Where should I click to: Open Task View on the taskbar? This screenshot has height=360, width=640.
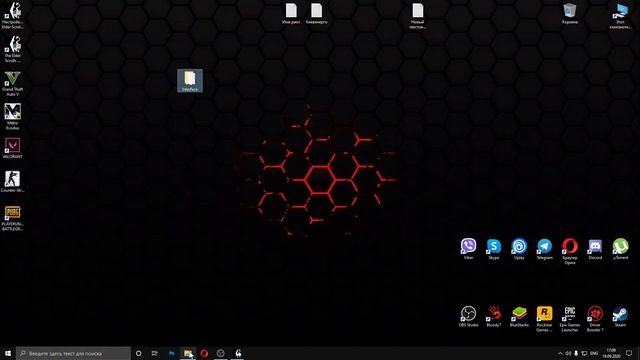[x=155, y=353]
